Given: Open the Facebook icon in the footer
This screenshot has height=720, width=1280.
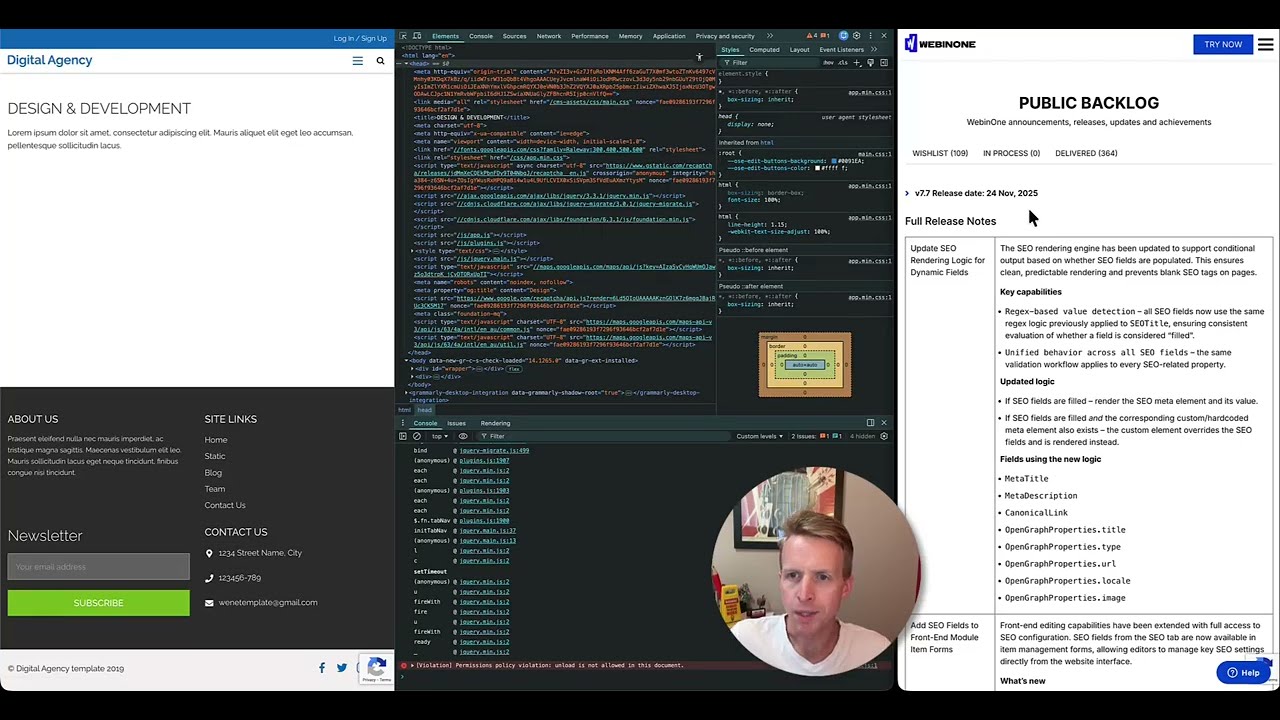Looking at the screenshot, I should pyautogui.click(x=322, y=668).
